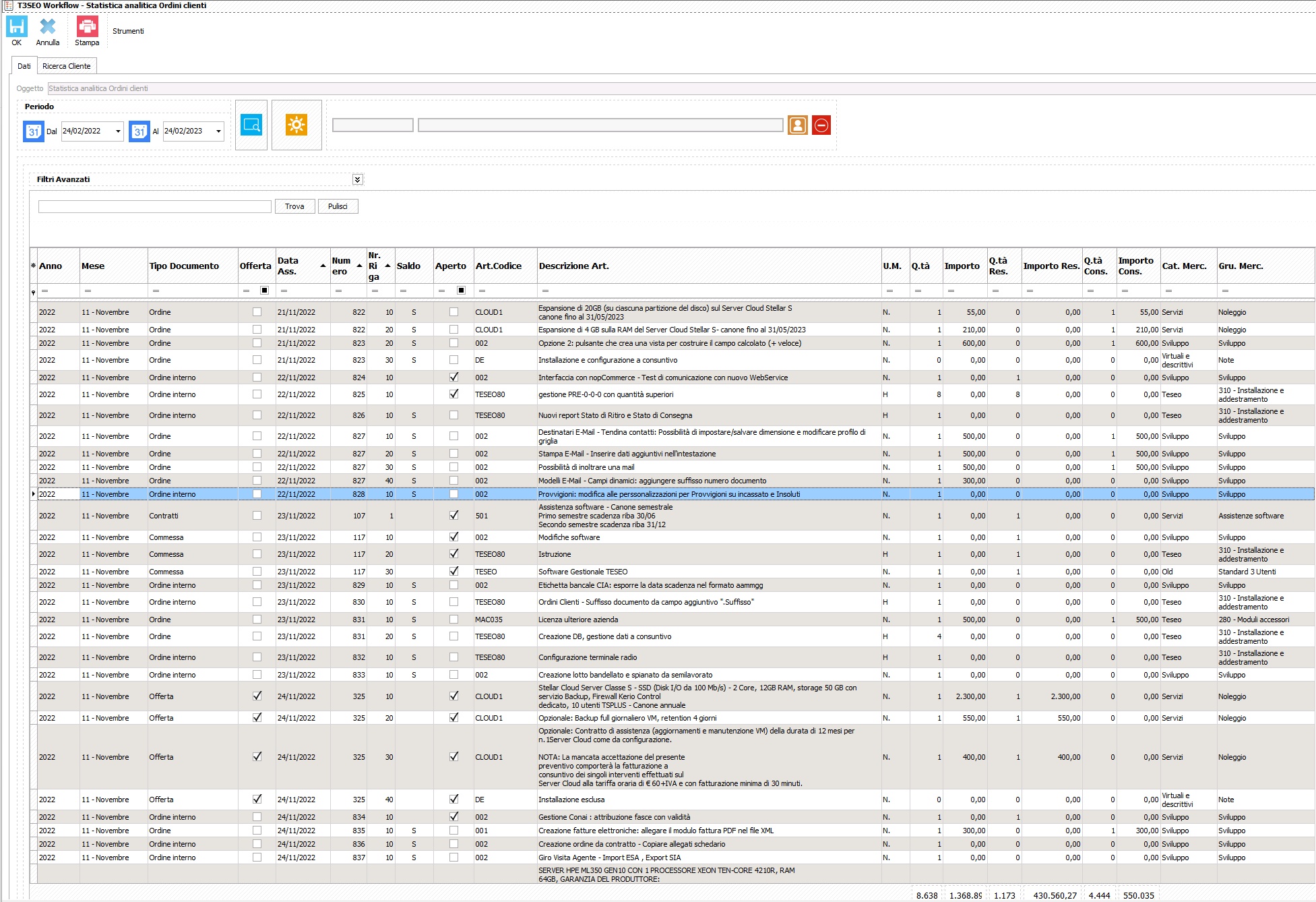Click equals filter operator under Importo
1316x902 pixels.
[x=951, y=291]
